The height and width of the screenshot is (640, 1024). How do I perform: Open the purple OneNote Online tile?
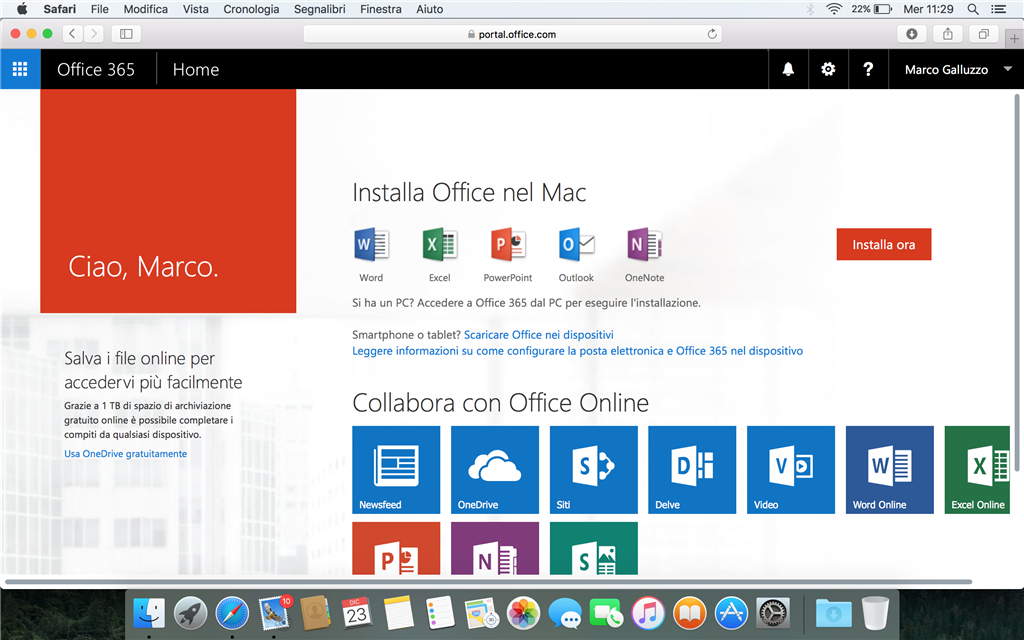coord(495,549)
